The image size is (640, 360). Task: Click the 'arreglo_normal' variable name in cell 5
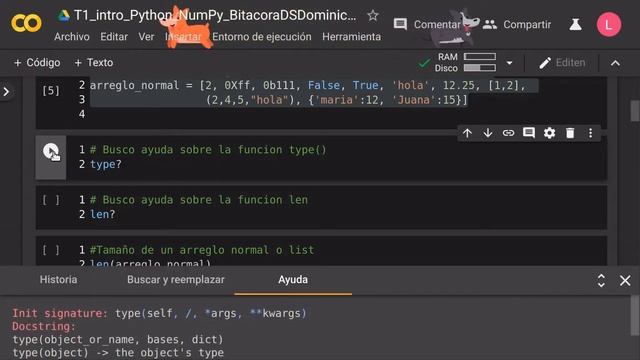[134, 85]
